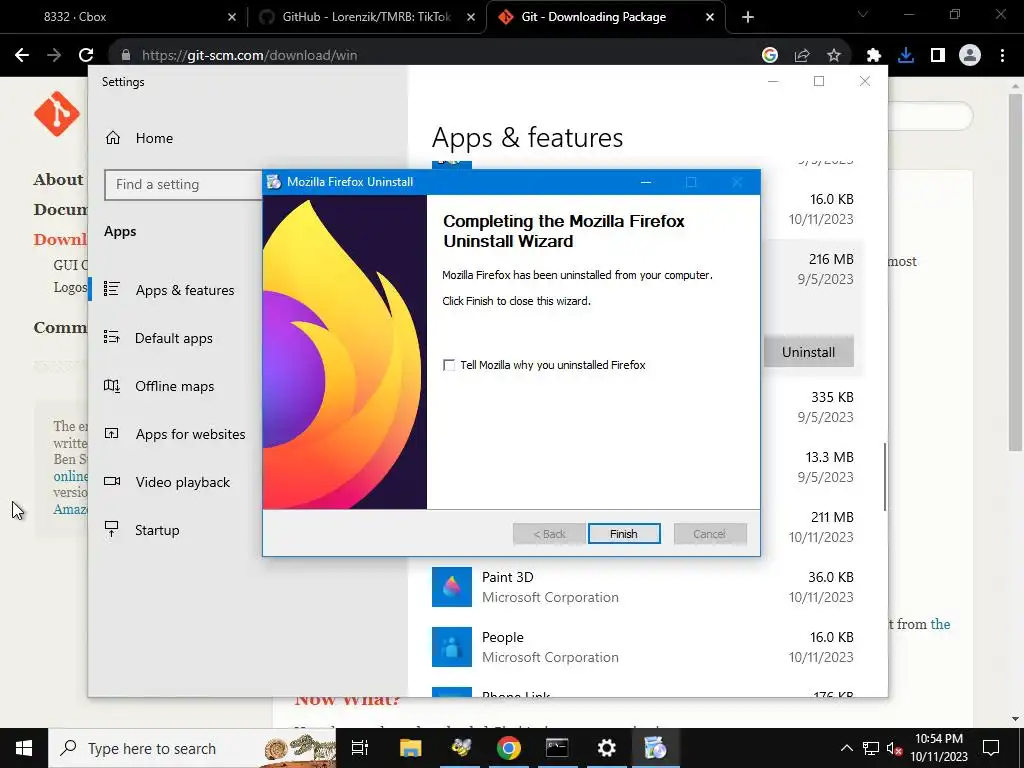1024x768 pixels.
Task: Open the tab search dropdown arrow
Action: click(x=863, y=14)
